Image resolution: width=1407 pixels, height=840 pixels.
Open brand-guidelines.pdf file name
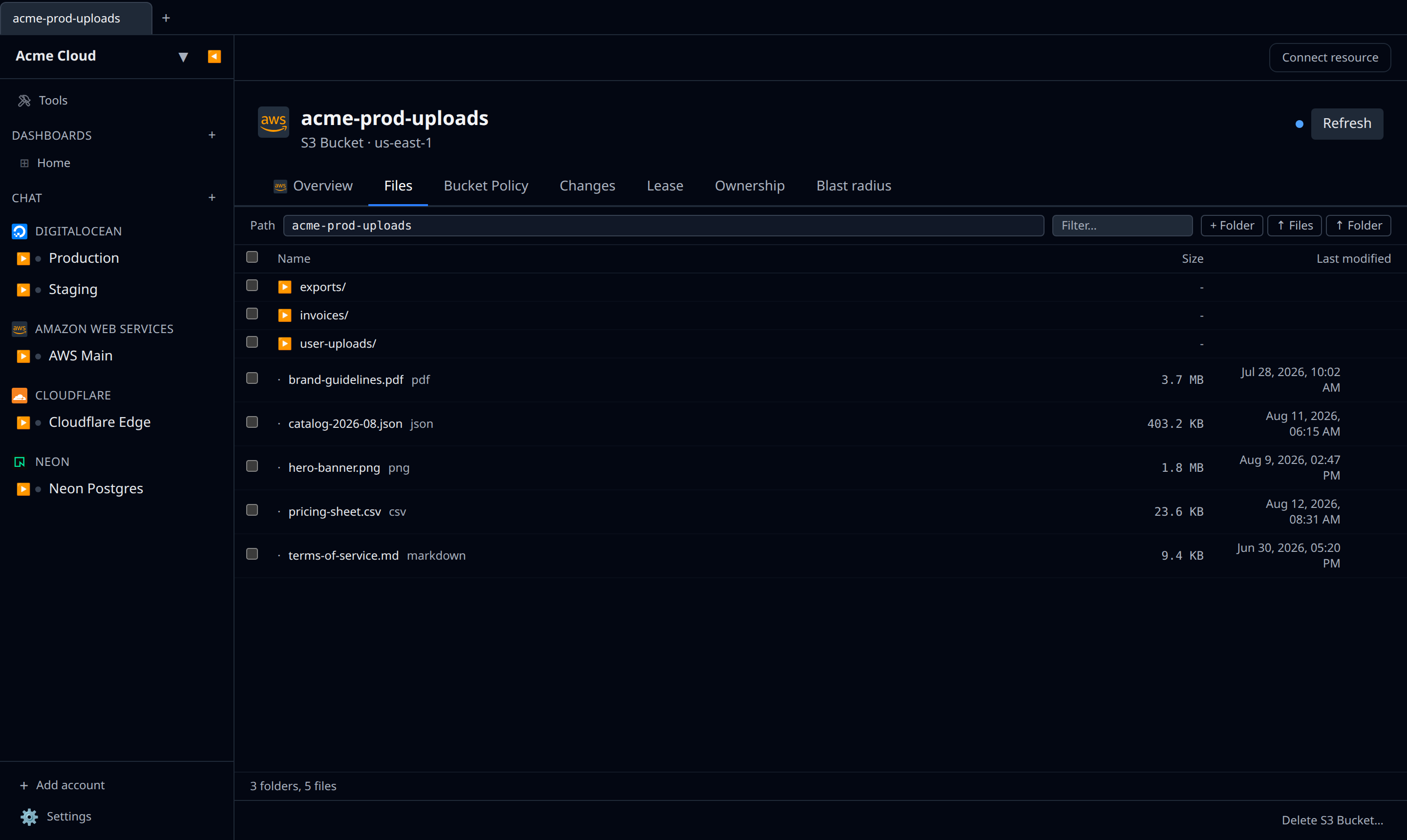(x=346, y=380)
